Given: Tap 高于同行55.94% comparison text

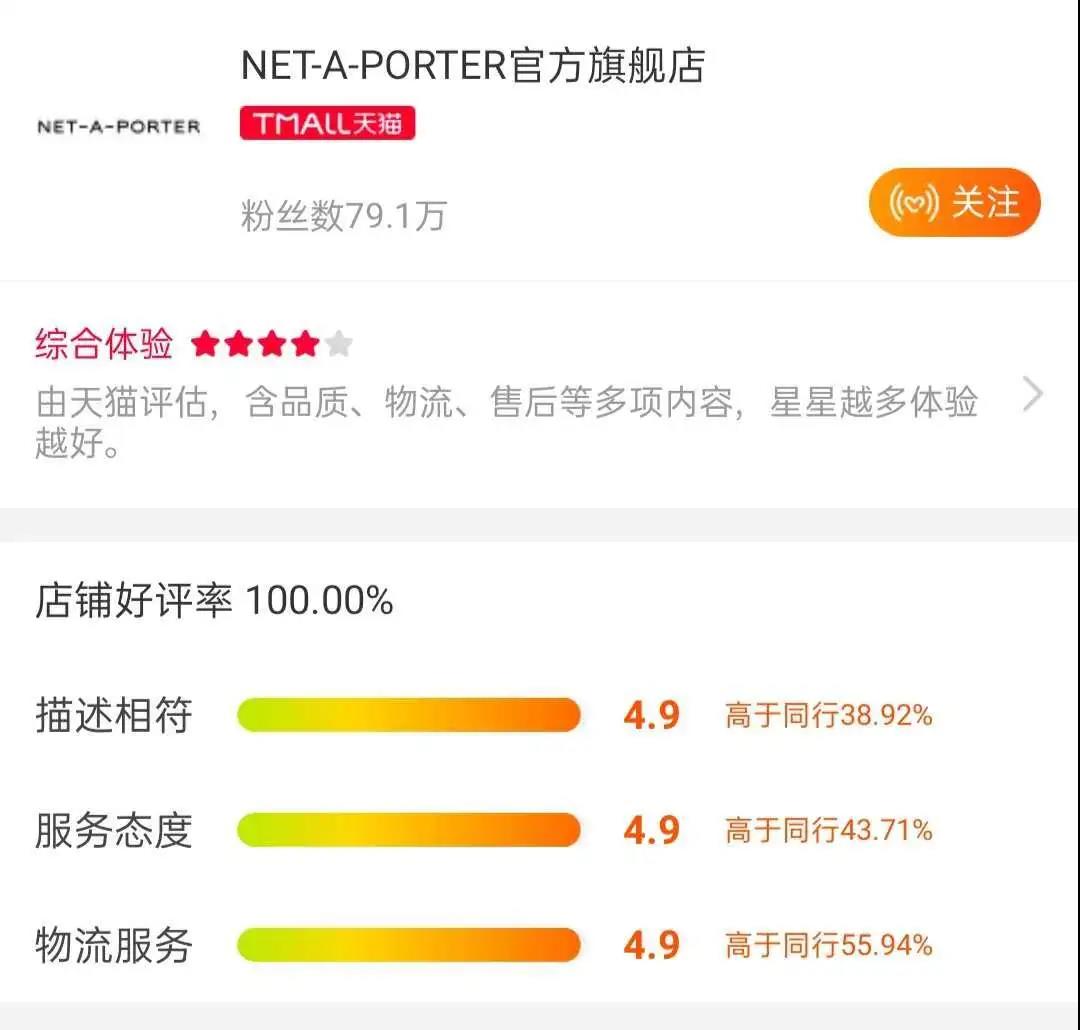Looking at the screenshot, I should 829,945.
